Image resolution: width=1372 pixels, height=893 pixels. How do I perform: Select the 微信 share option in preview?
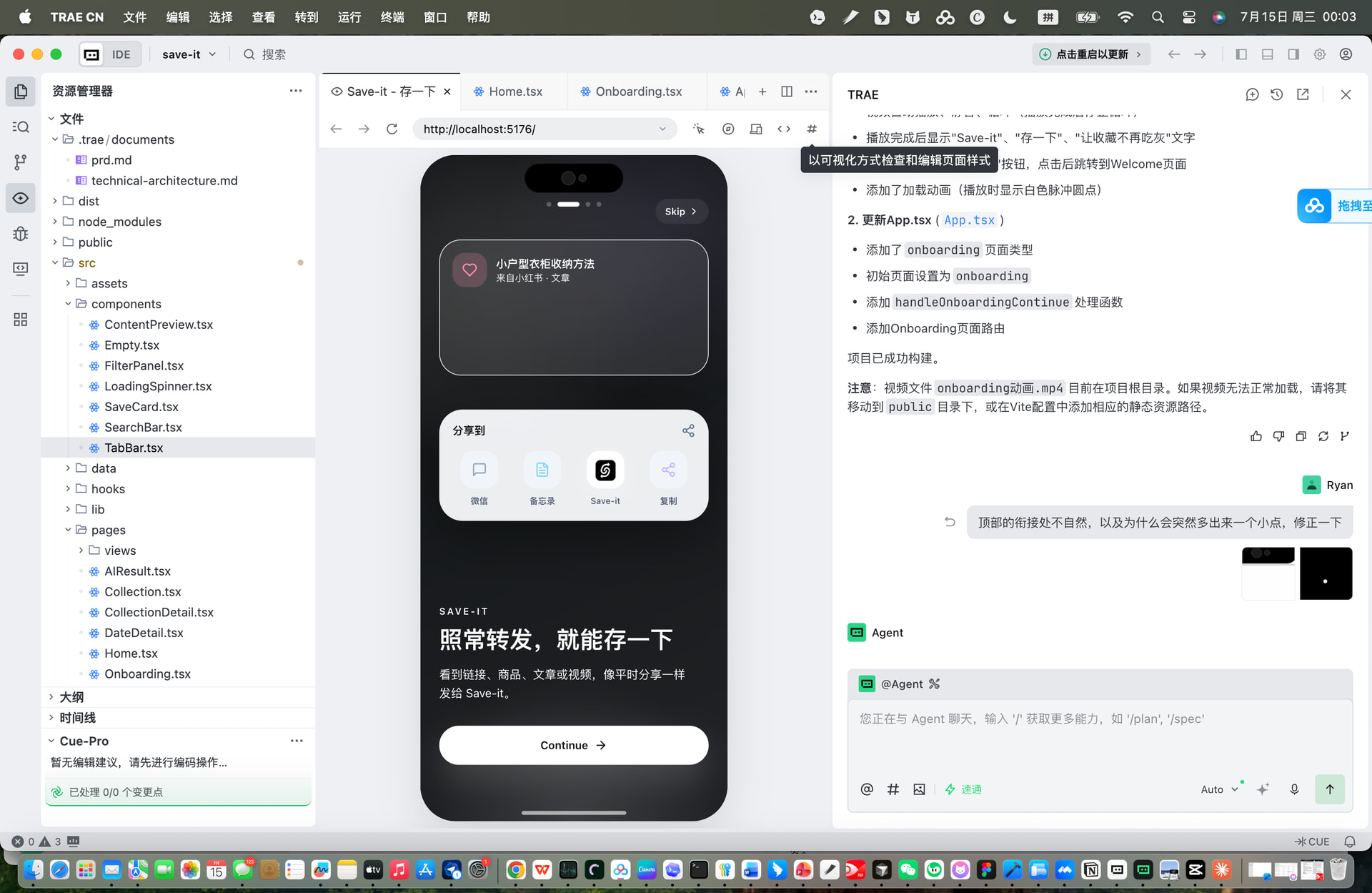point(479,478)
